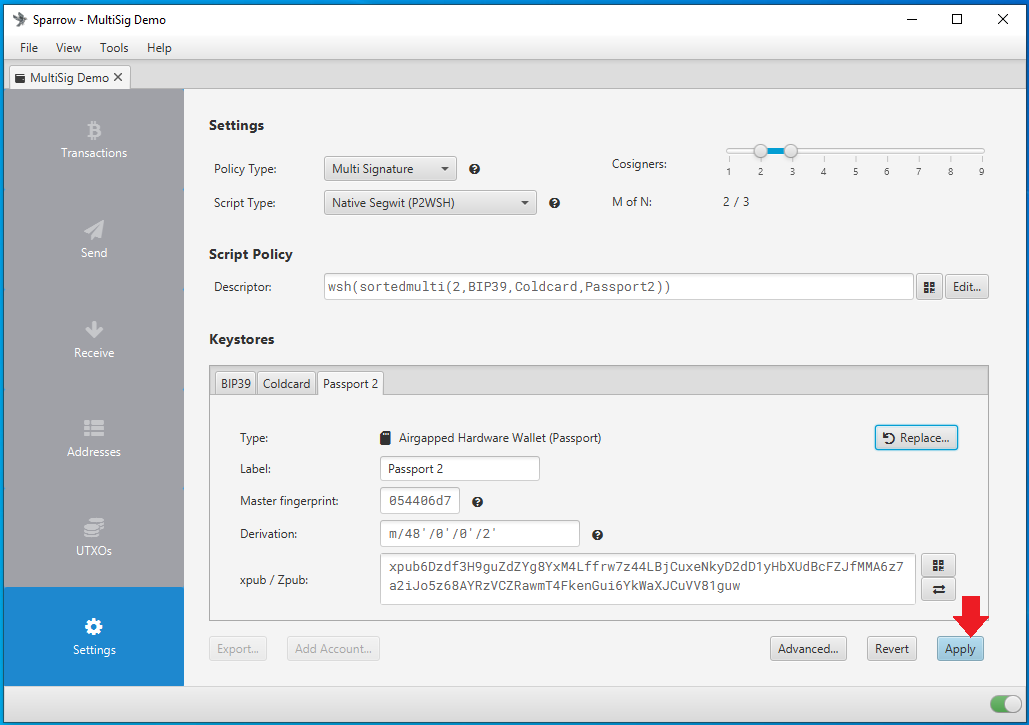Click the Derivation path field
Image resolution: width=1029 pixels, height=725 pixels.
point(480,533)
